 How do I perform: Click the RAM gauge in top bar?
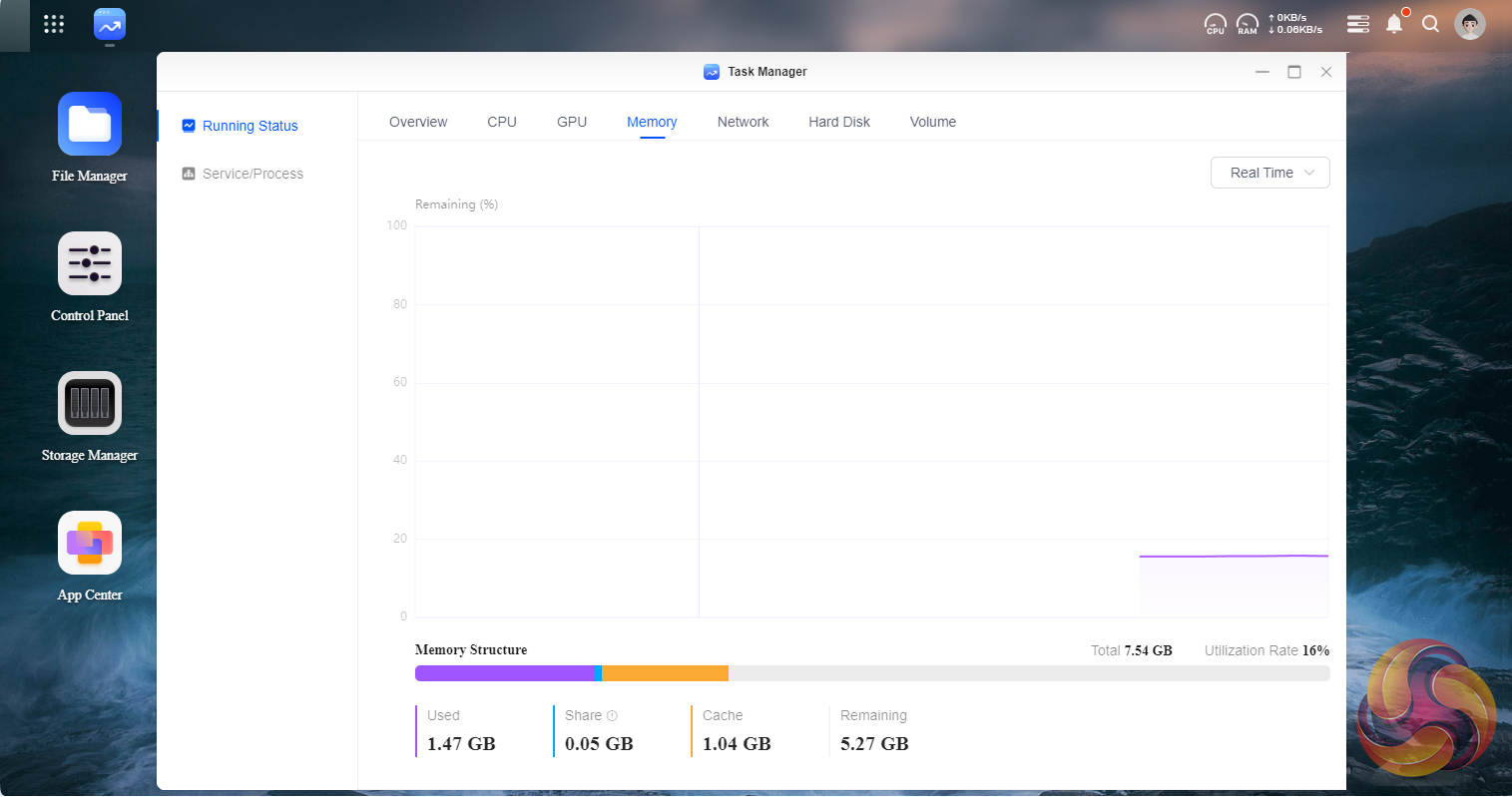click(1247, 24)
